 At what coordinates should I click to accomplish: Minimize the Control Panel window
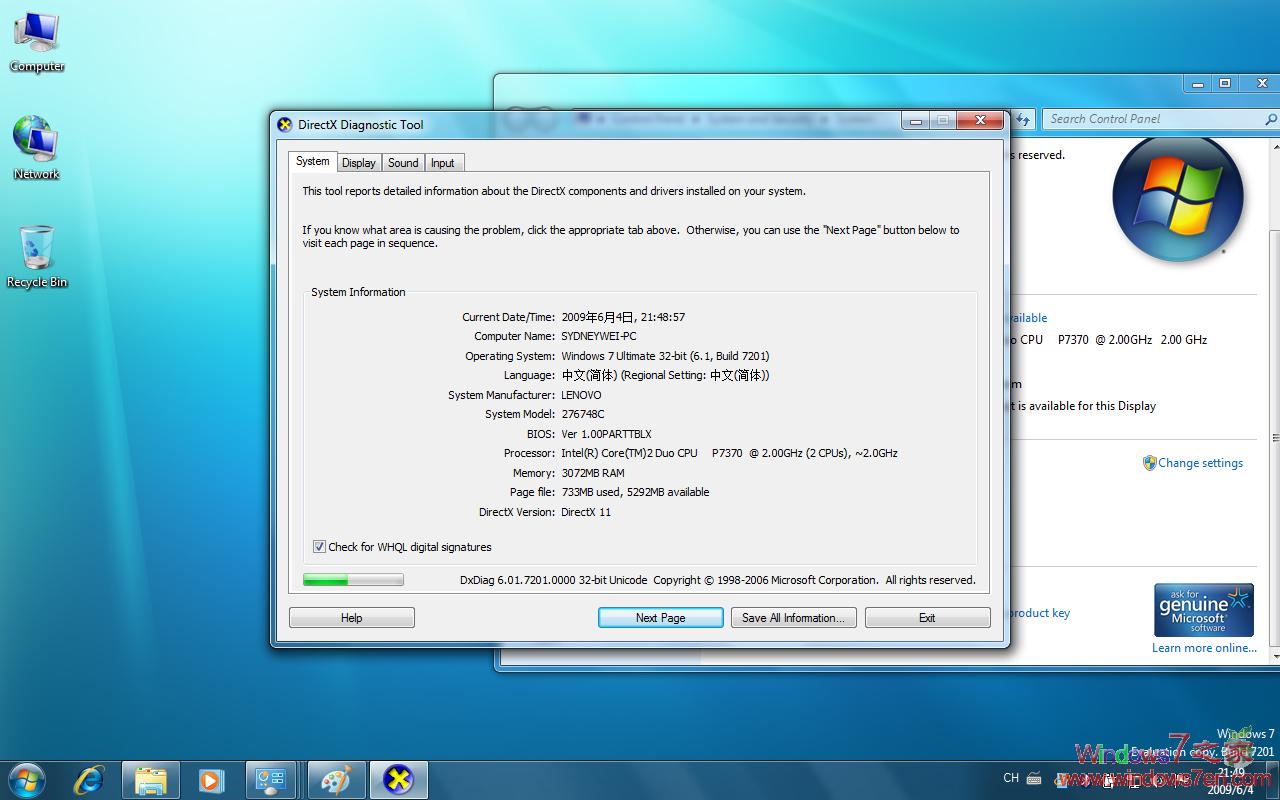(1198, 84)
